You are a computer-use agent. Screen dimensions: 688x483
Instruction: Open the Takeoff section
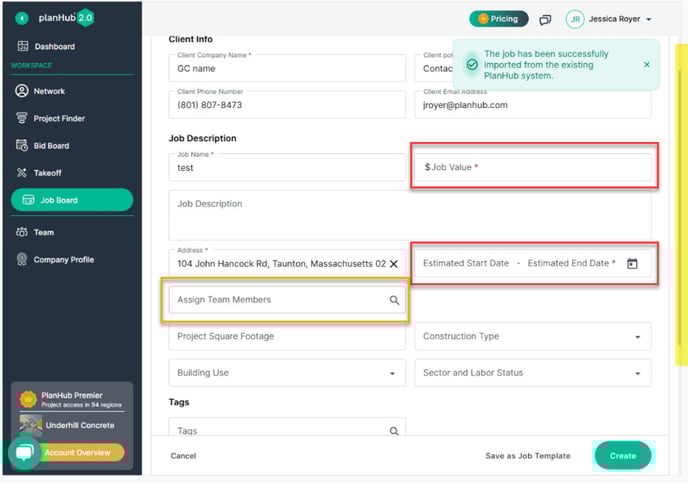coord(48,173)
